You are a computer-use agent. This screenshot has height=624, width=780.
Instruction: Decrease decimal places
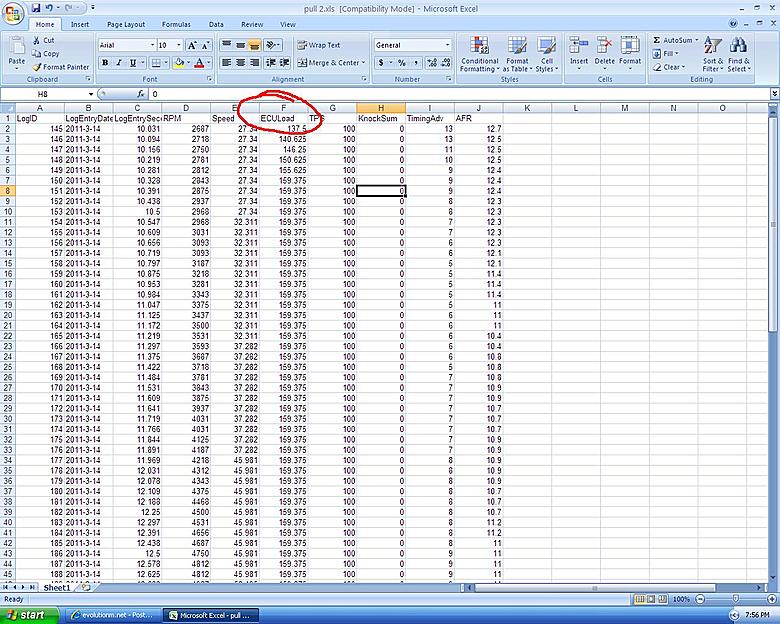(445, 63)
